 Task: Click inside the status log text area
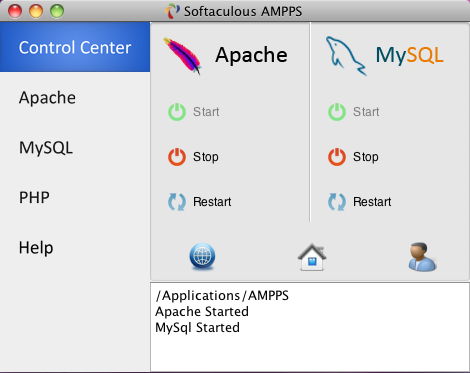pos(310,327)
